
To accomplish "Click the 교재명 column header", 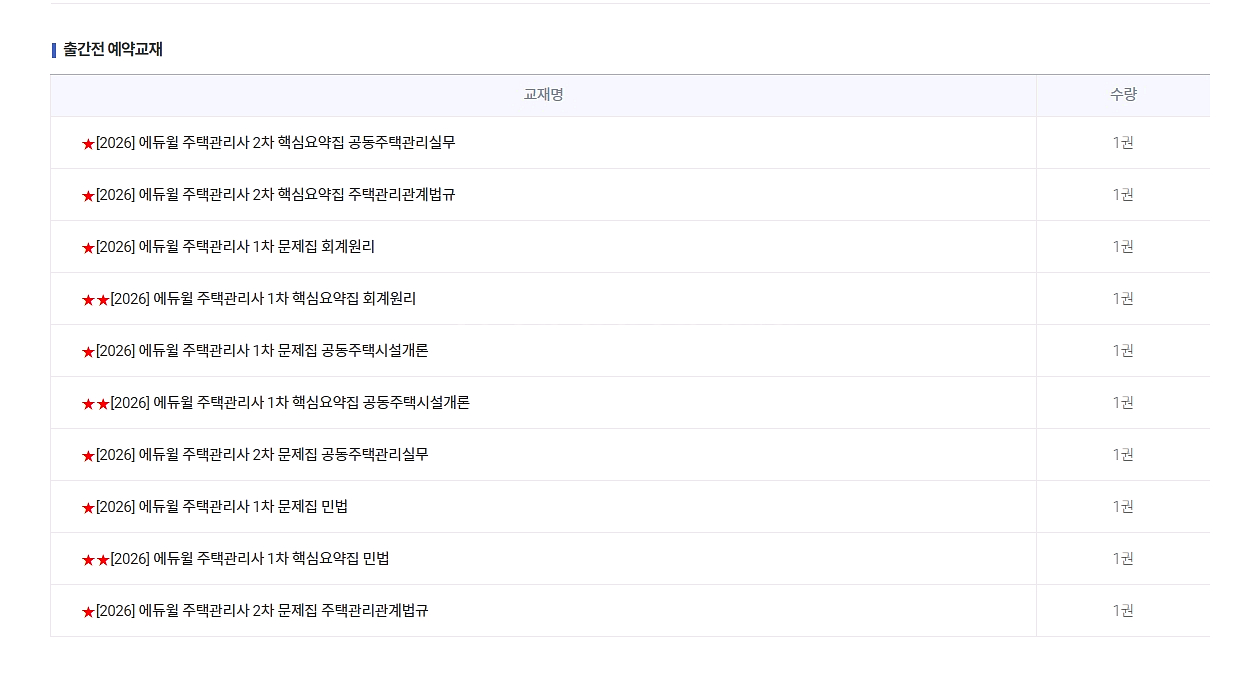I will coord(543,95).
